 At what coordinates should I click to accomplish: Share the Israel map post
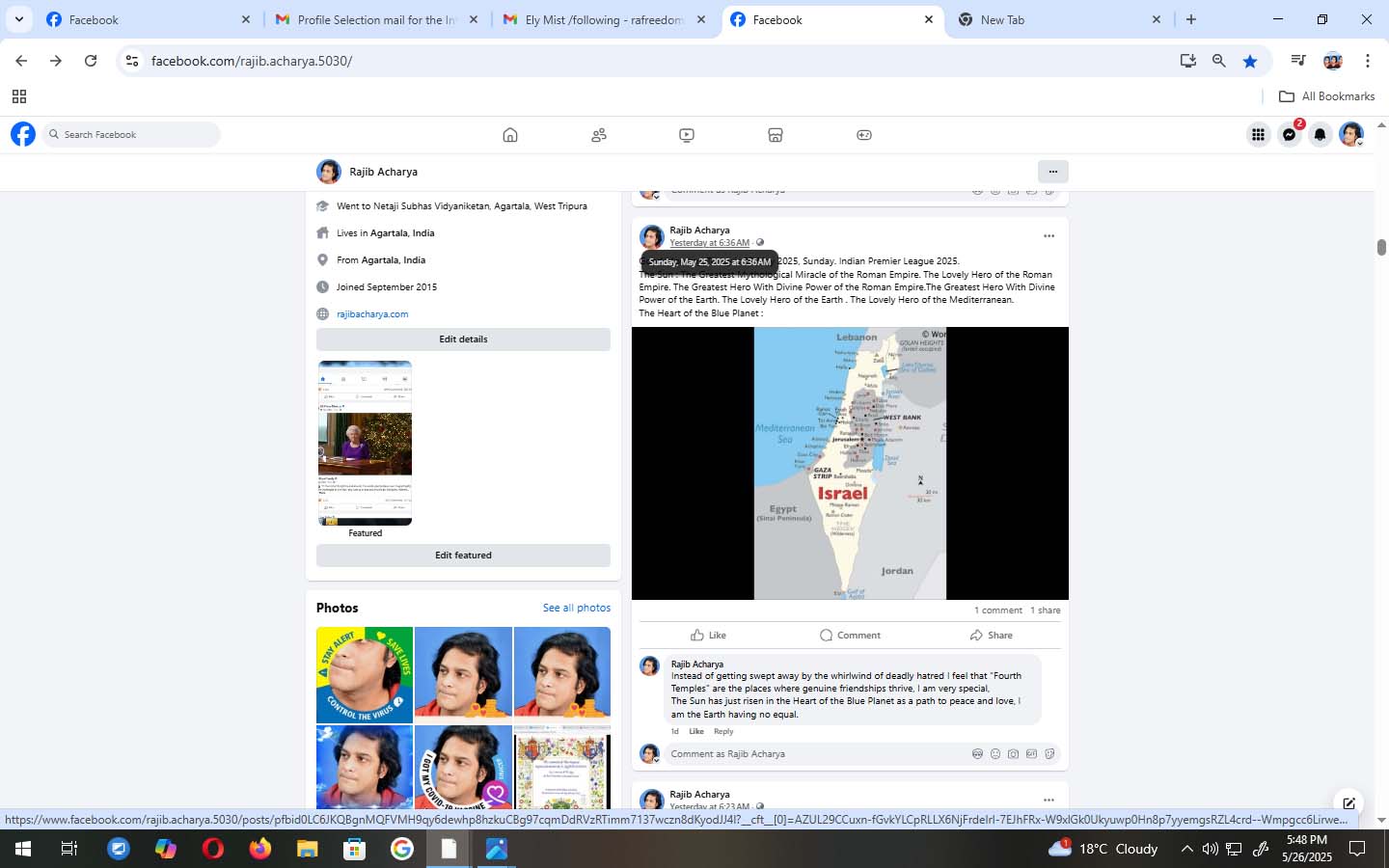pyautogui.click(x=991, y=635)
